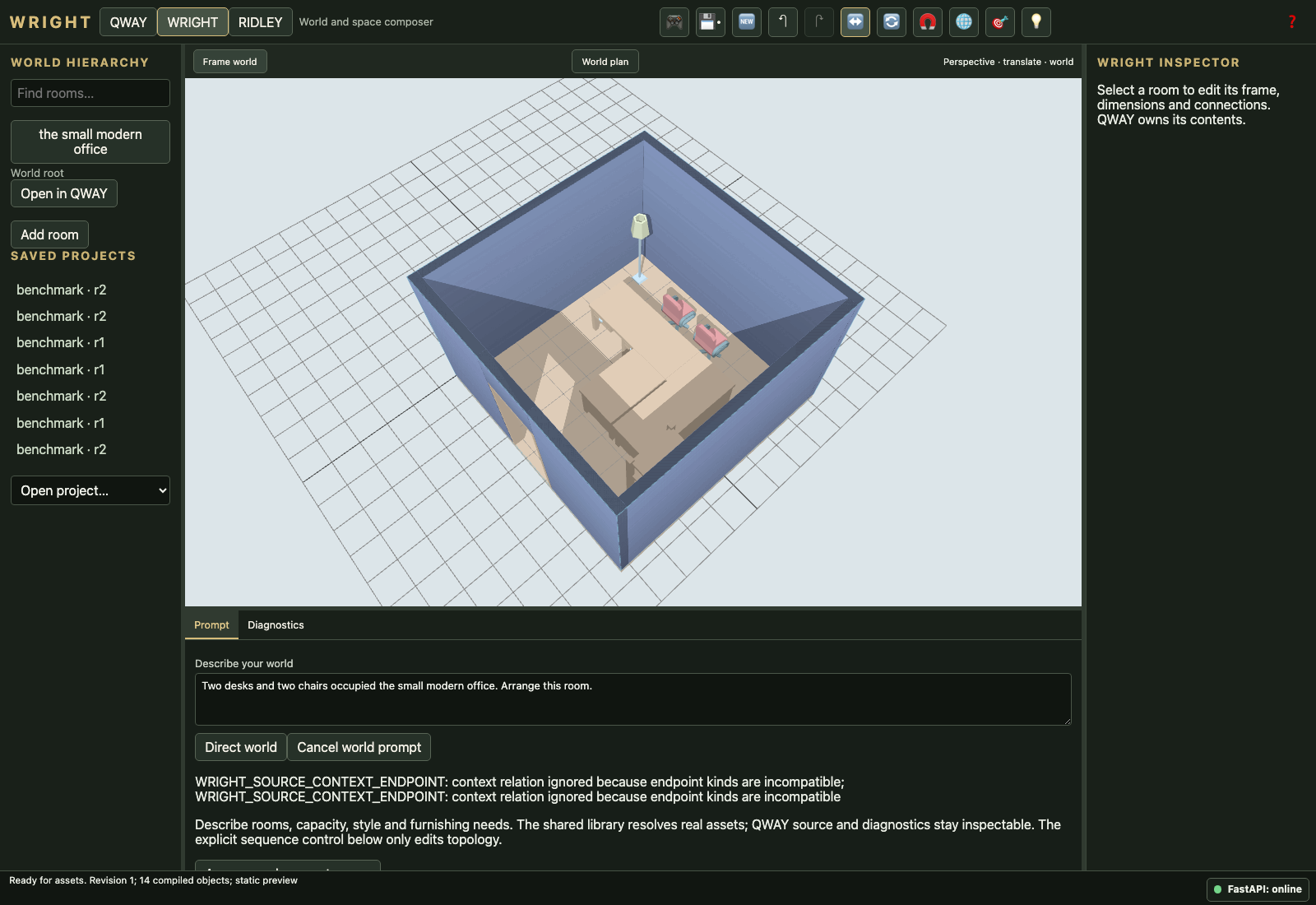Viewport: 1316px width, 905px height.
Task: Click the 'SAVED PROJECTS' heading
Action: [73, 256]
